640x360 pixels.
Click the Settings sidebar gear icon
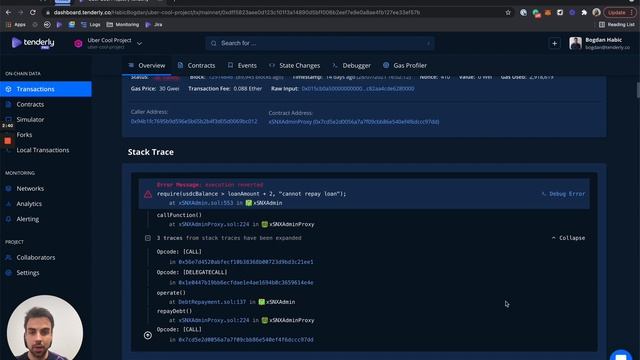point(9,273)
